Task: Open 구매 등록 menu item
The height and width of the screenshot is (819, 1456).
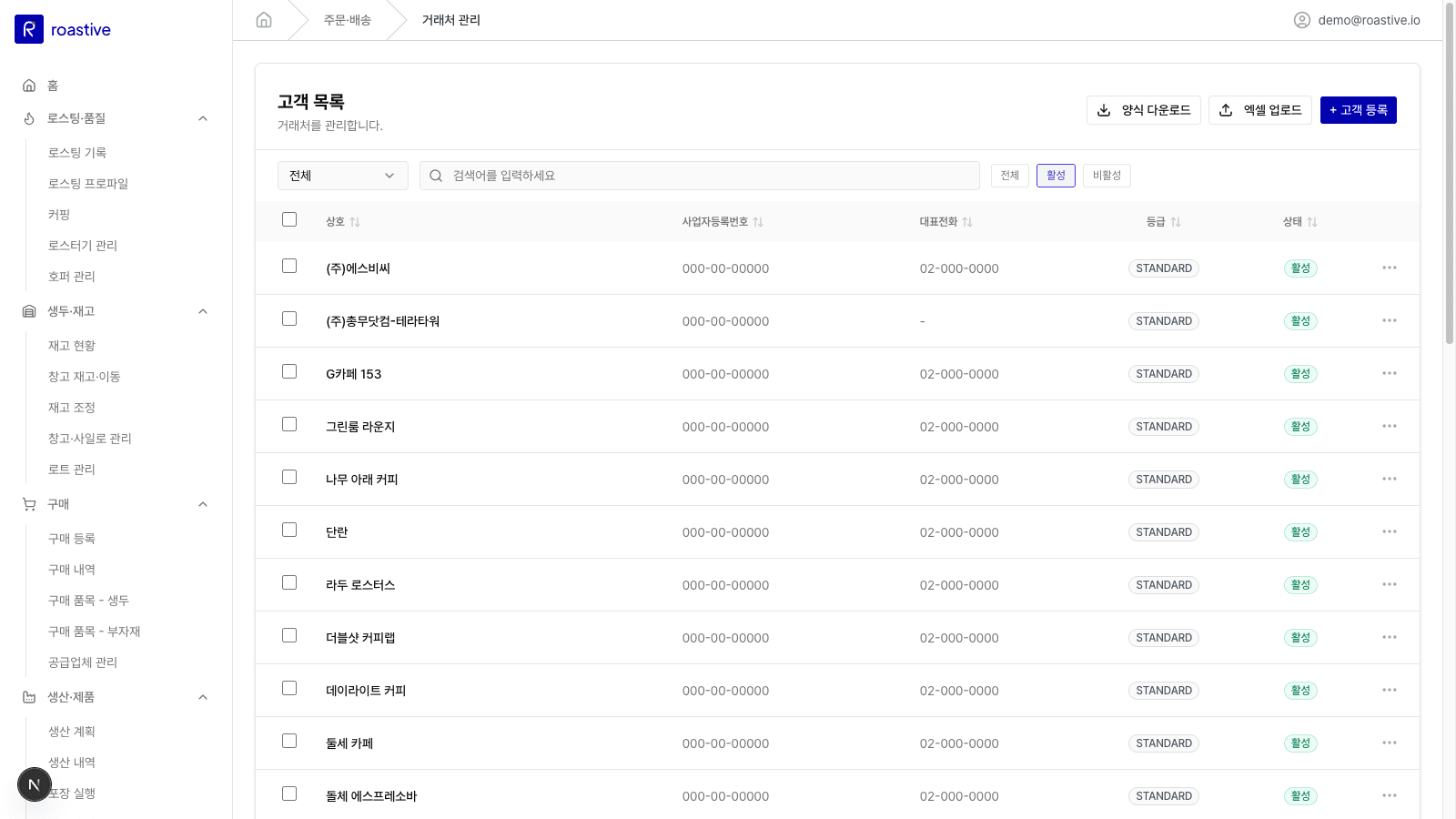Action: pyautogui.click(x=72, y=539)
